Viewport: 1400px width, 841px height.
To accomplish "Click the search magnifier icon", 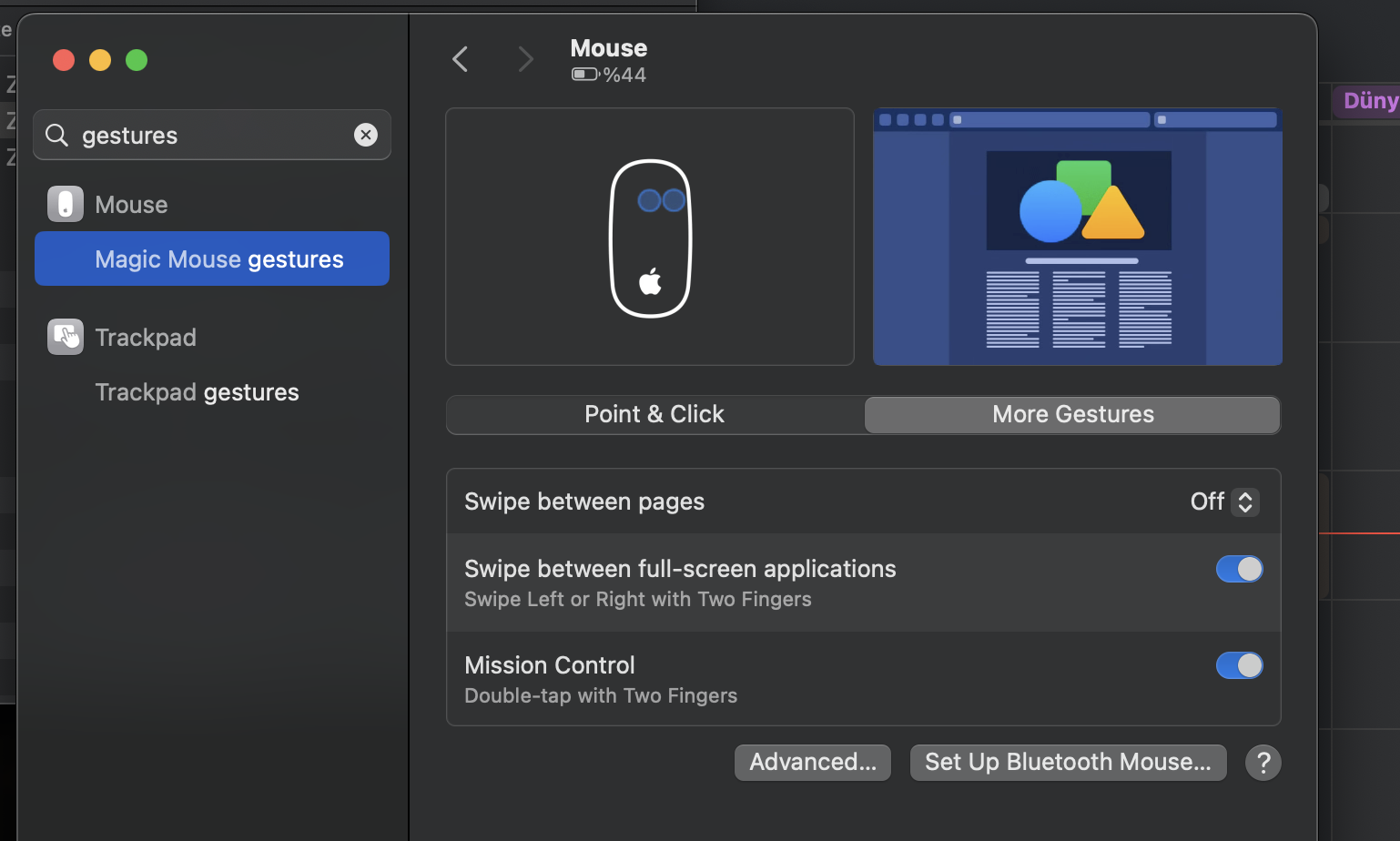I will (56, 135).
